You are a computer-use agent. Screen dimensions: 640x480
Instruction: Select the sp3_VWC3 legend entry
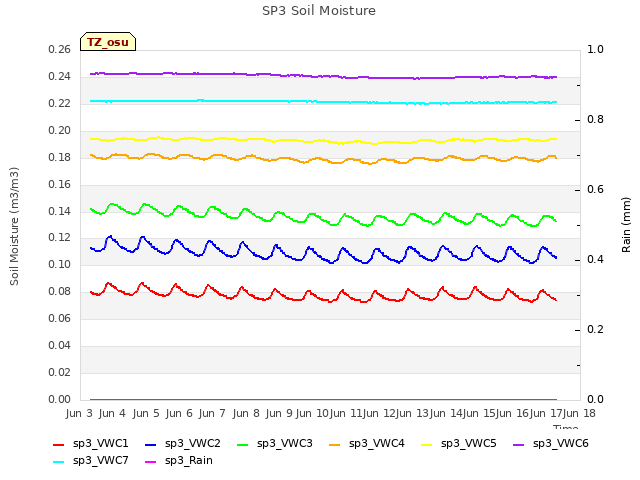(x=275, y=444)
